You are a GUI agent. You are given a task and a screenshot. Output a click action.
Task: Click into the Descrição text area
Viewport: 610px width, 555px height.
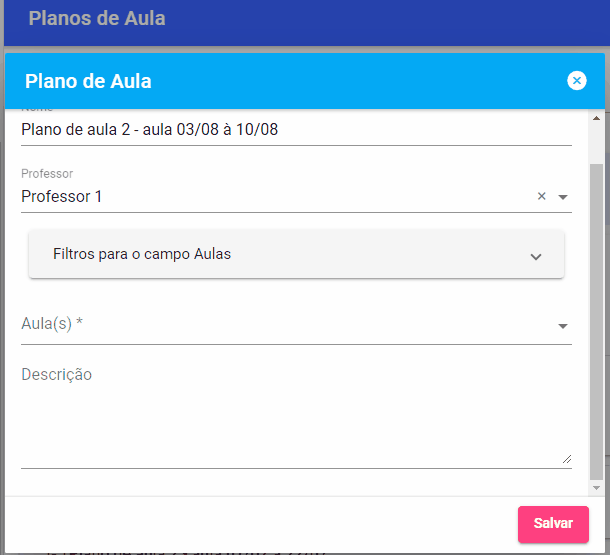click(296, 416)
